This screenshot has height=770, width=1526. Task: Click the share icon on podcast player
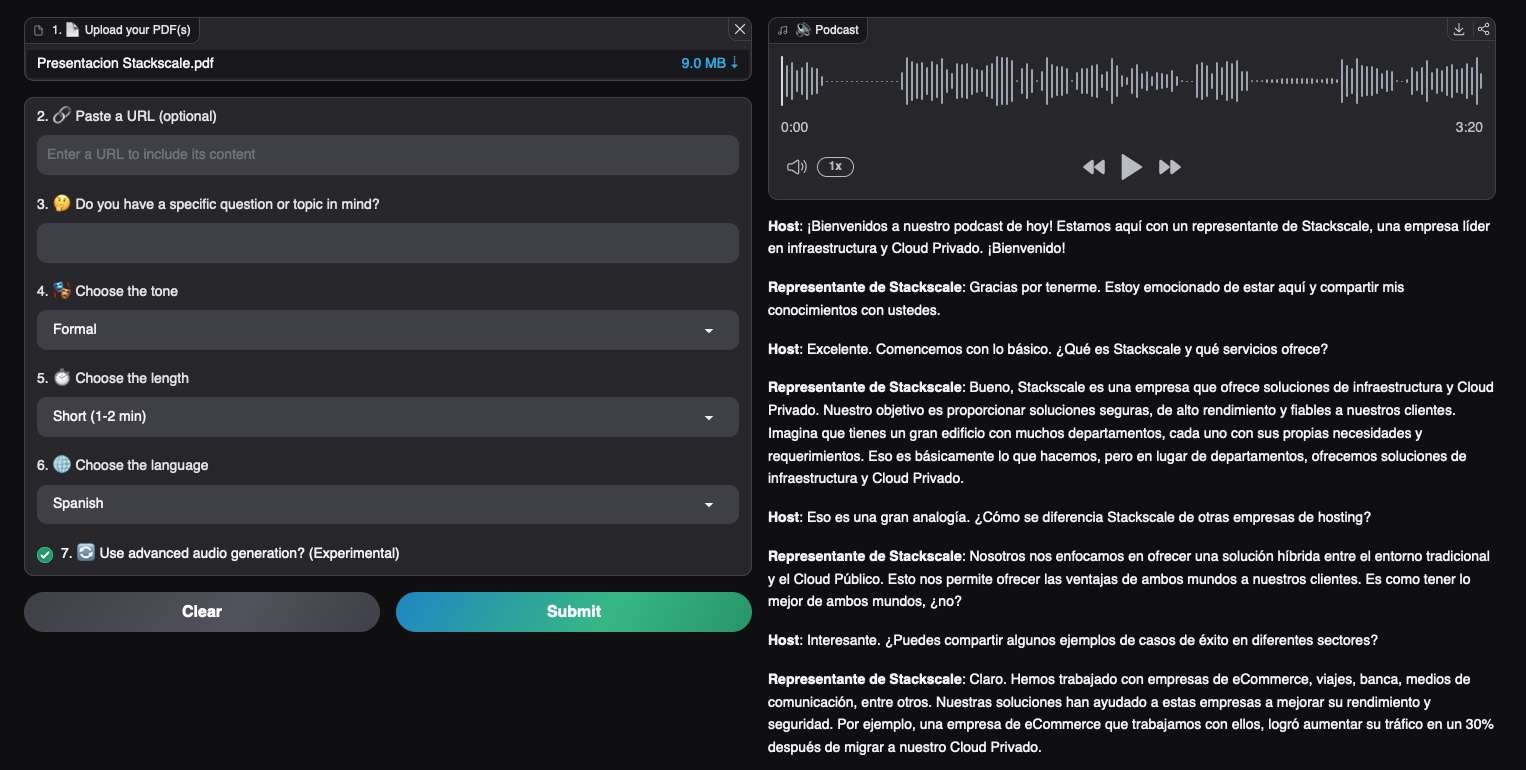[1483, 30]
